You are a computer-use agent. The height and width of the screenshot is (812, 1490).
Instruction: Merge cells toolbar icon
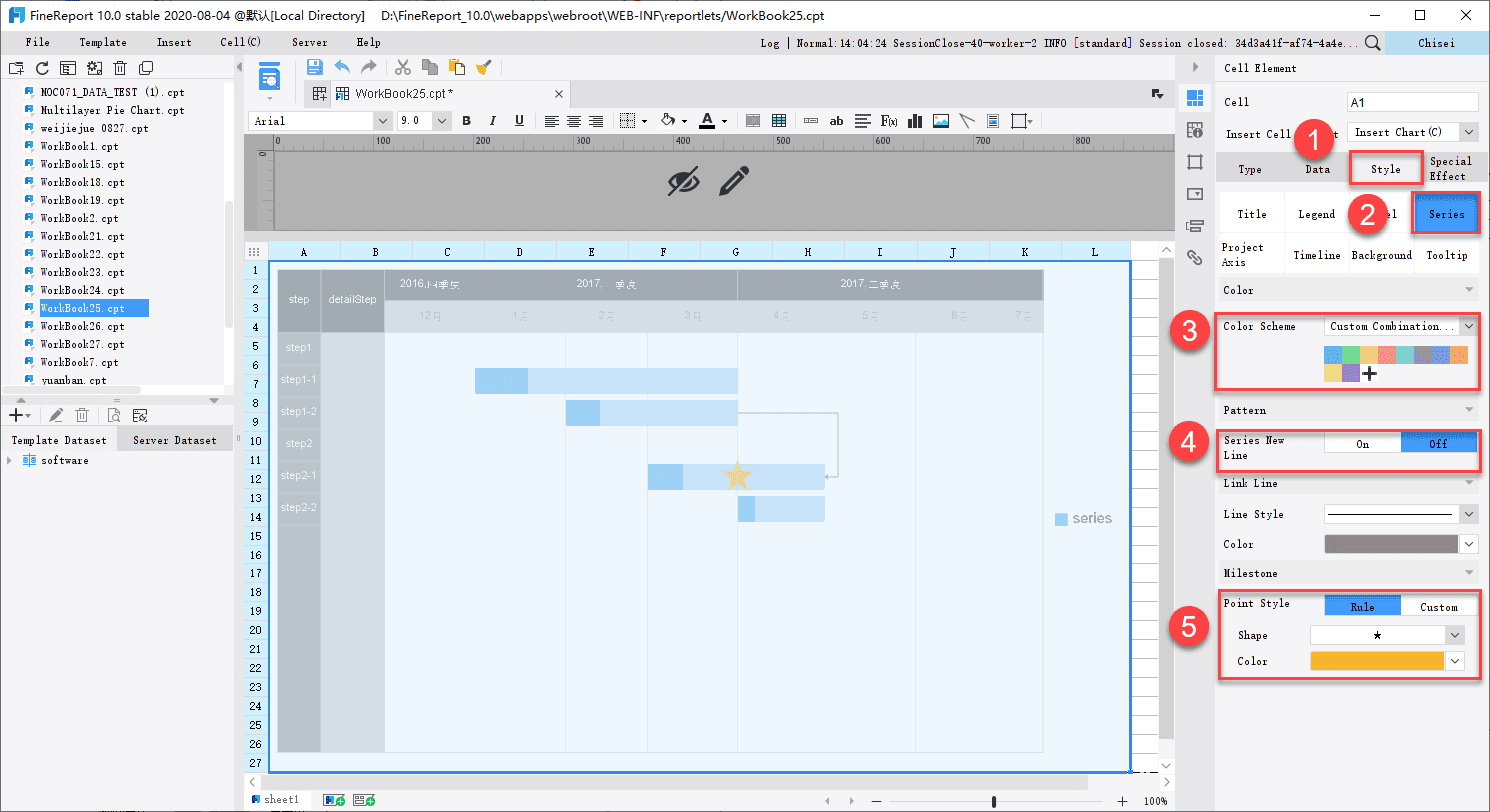tap(753, 121)
